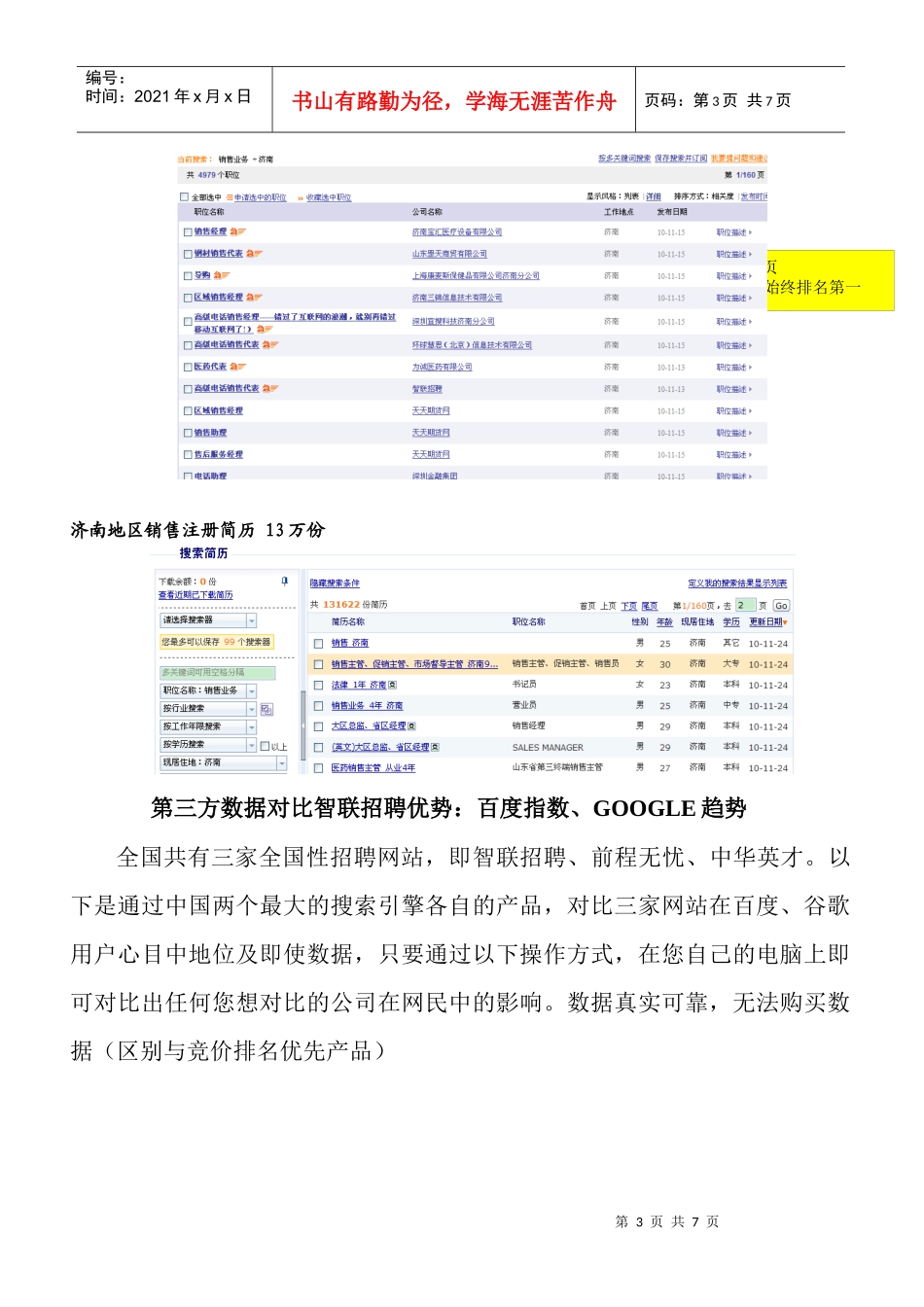Open resume 销售主管、促销主管、市场督导主管 济南9...

pyautogui.click(x=414, y=665)
